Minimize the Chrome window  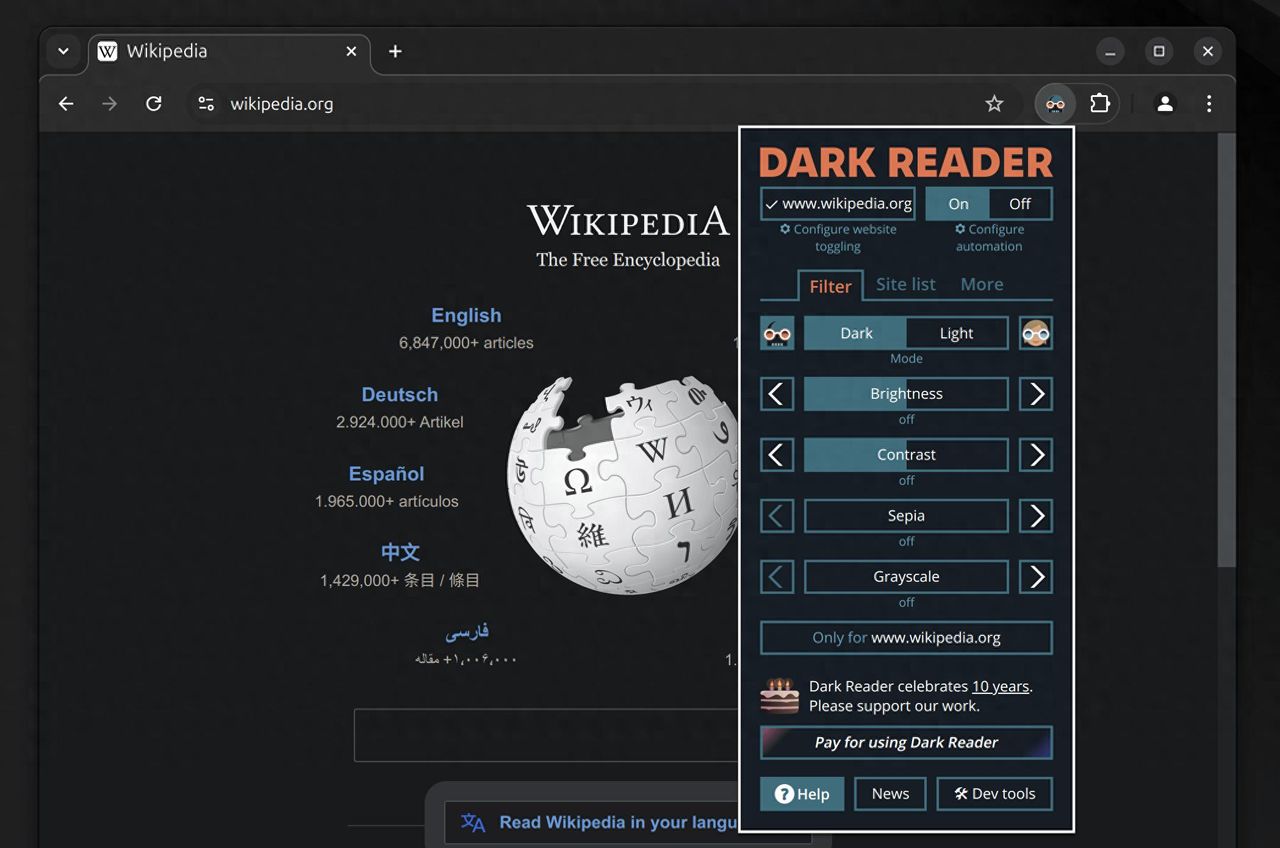pyautogui.click(x=1110, y=51)
